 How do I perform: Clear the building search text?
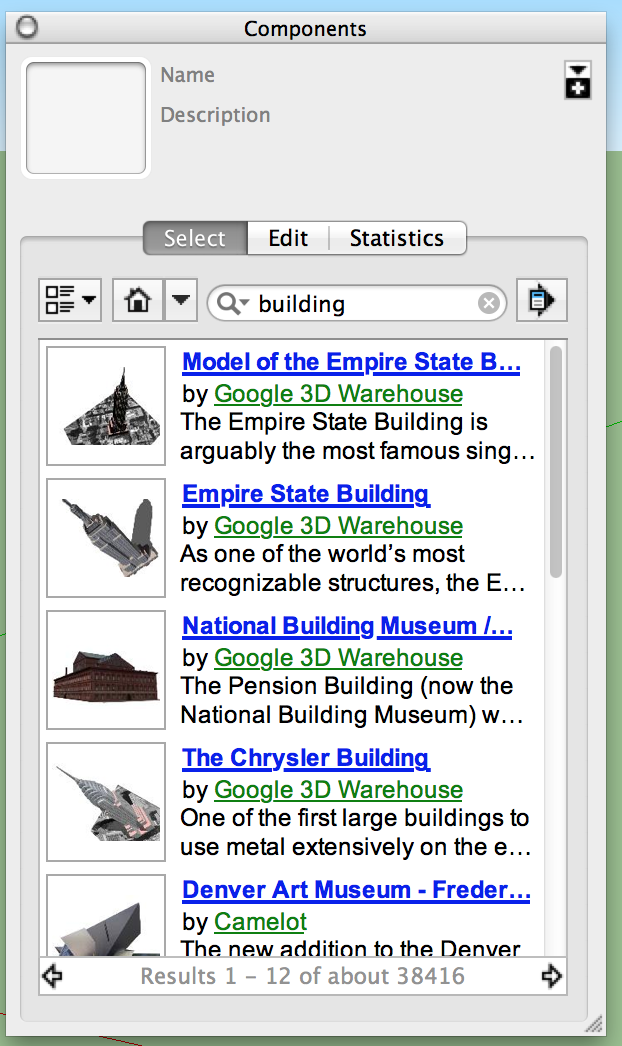[489, 304]
